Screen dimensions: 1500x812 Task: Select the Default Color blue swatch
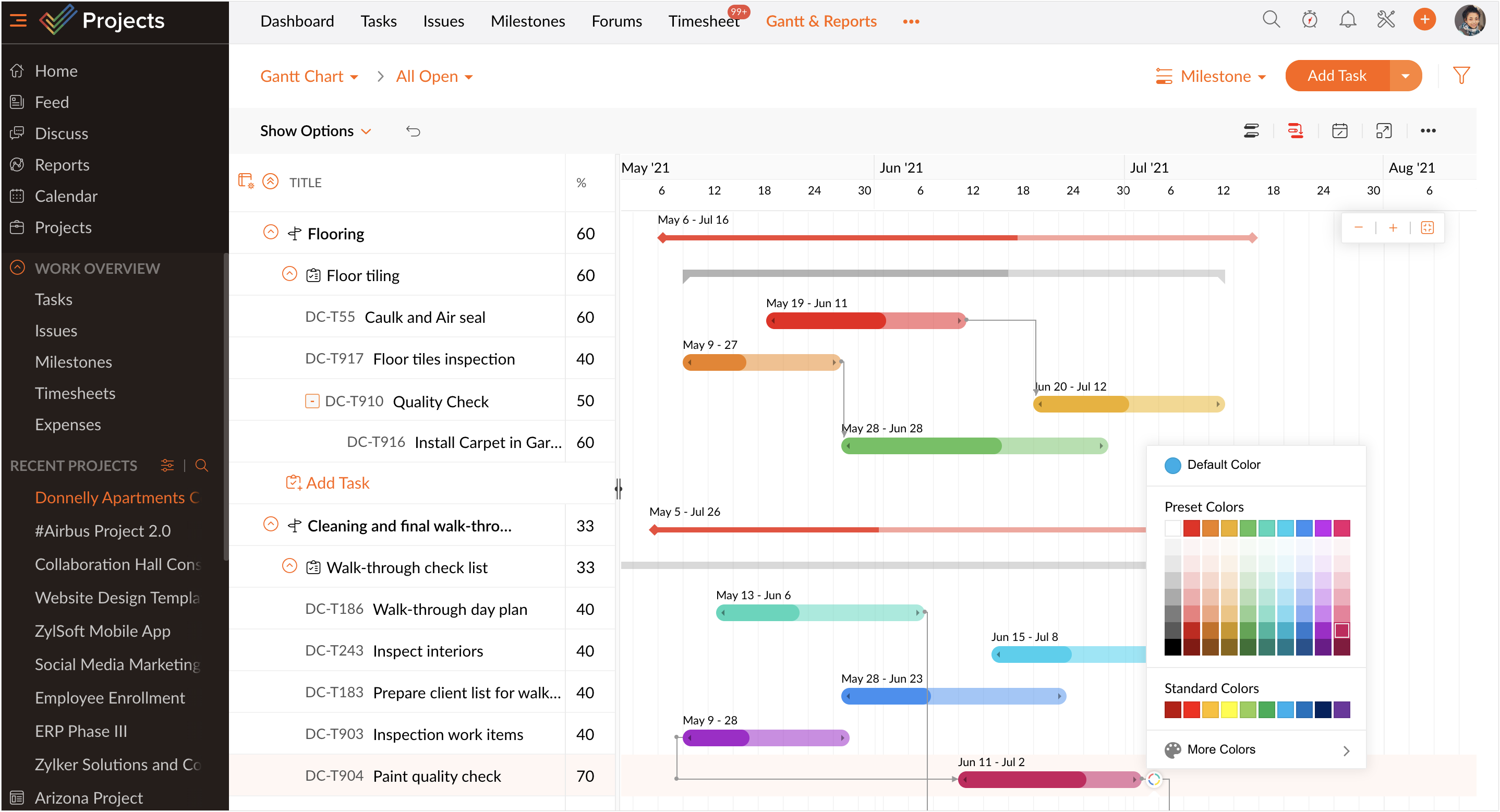point(1172,465)
